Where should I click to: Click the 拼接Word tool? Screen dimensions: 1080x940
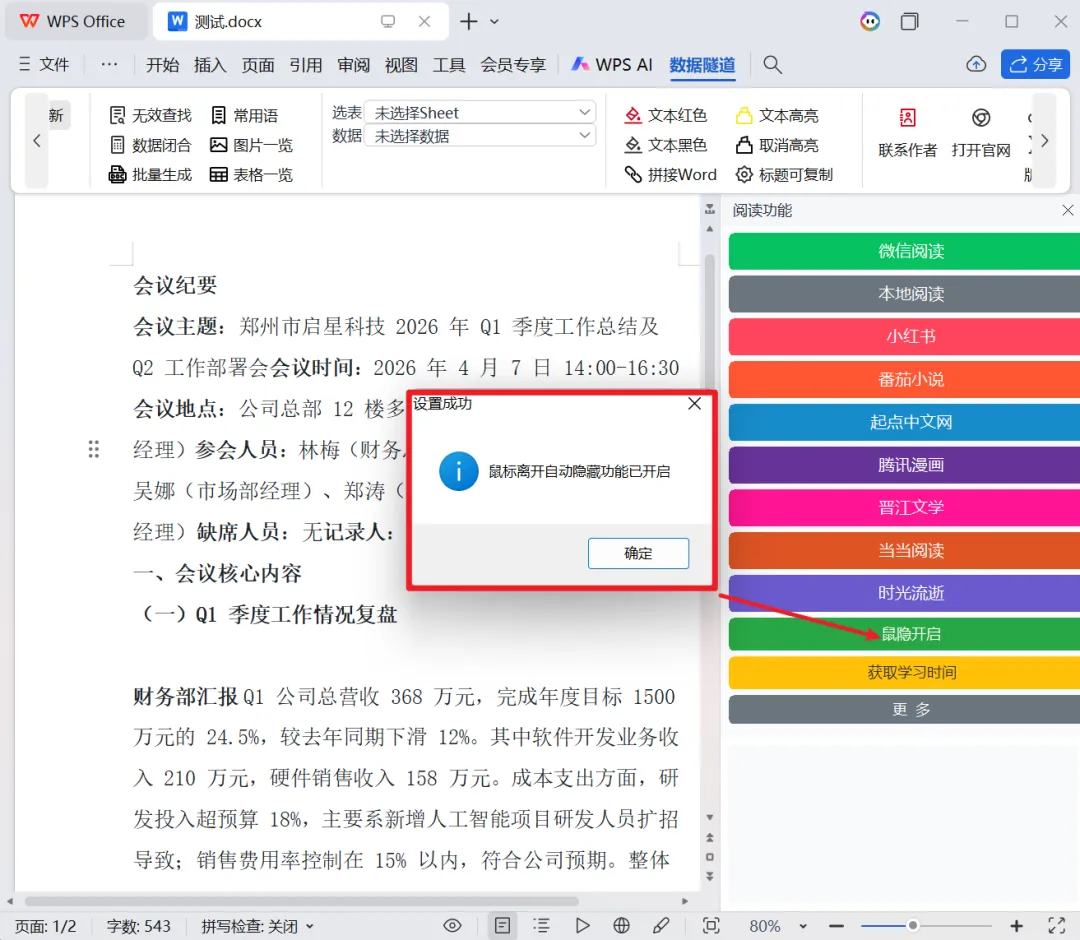[670, 174]
